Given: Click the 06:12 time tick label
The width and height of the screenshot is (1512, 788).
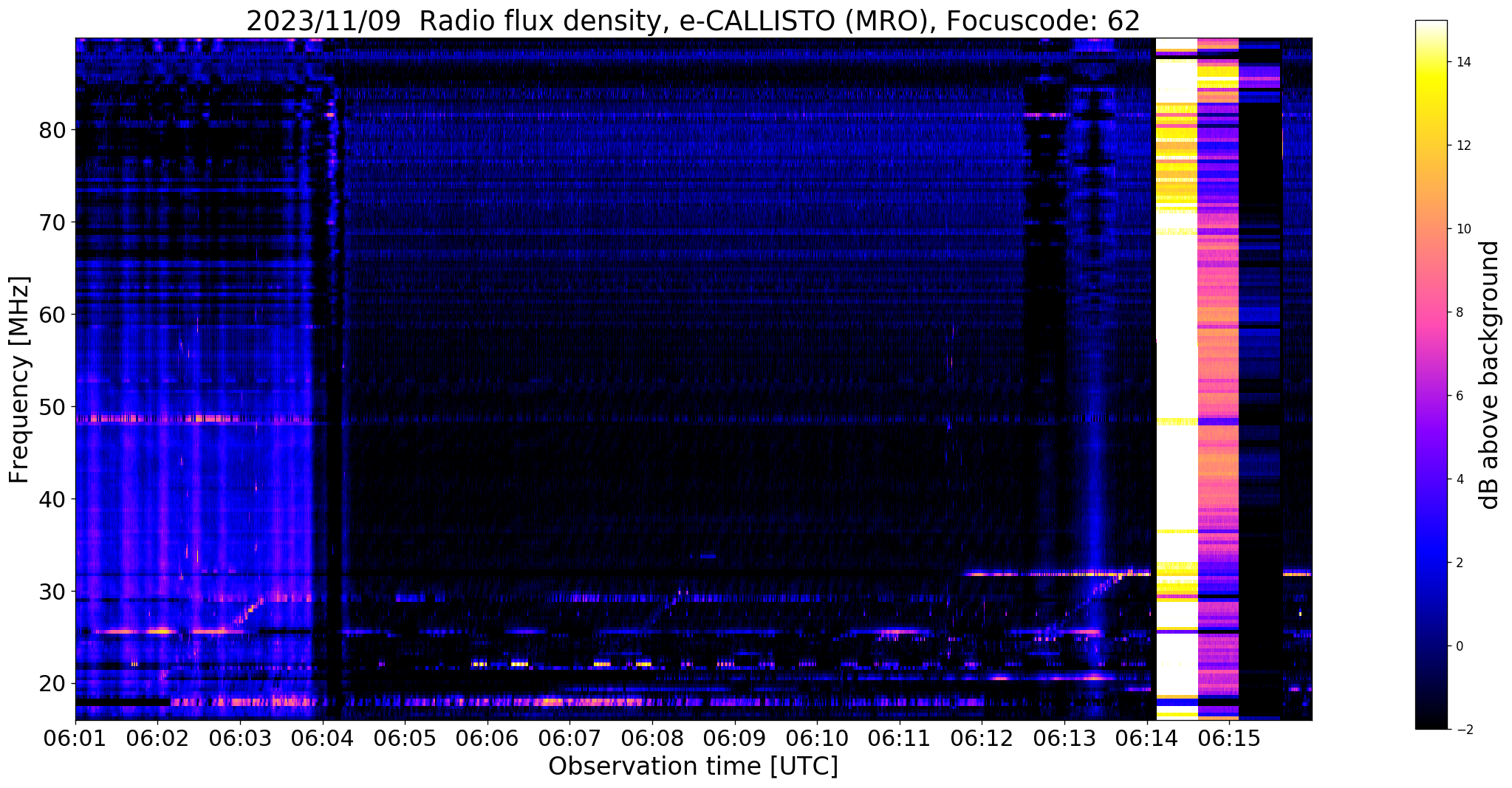Looking at the screenshot, I should click(982, 739).
